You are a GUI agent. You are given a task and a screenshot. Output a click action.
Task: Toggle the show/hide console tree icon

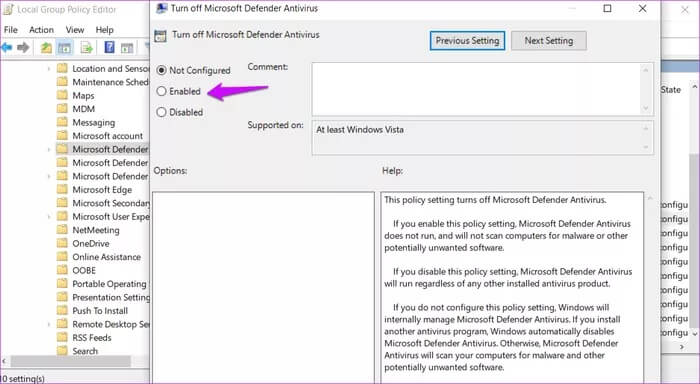pos(65,47)
